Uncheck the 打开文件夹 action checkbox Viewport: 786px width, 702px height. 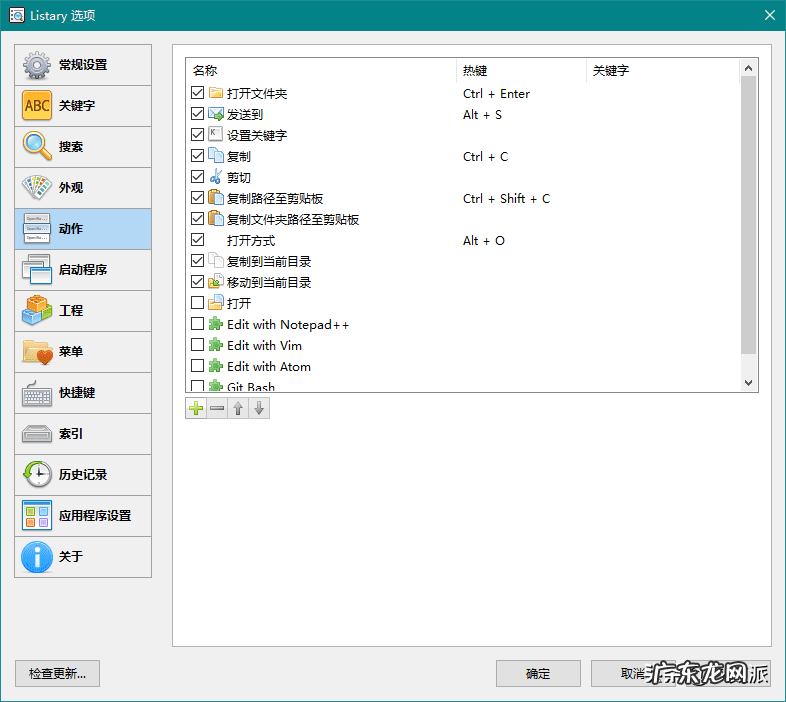point(197,94)
